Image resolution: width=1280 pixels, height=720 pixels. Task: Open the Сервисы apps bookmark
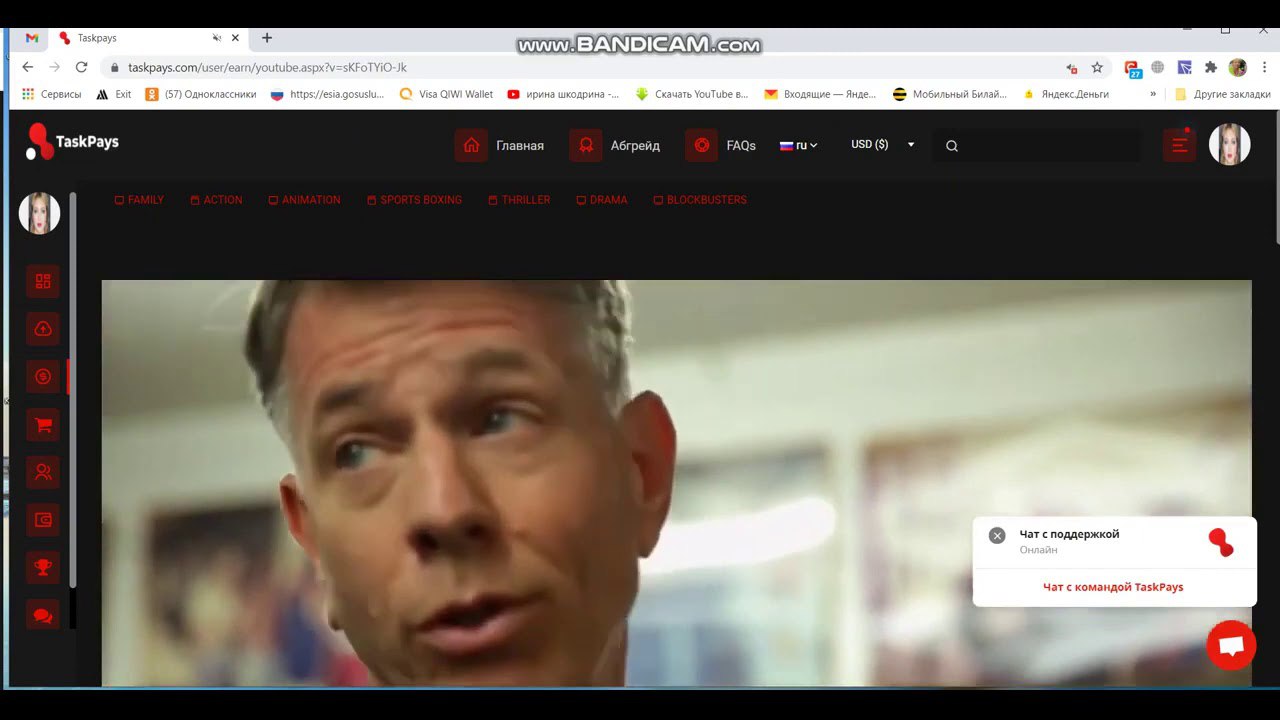[x=53, y=94]
